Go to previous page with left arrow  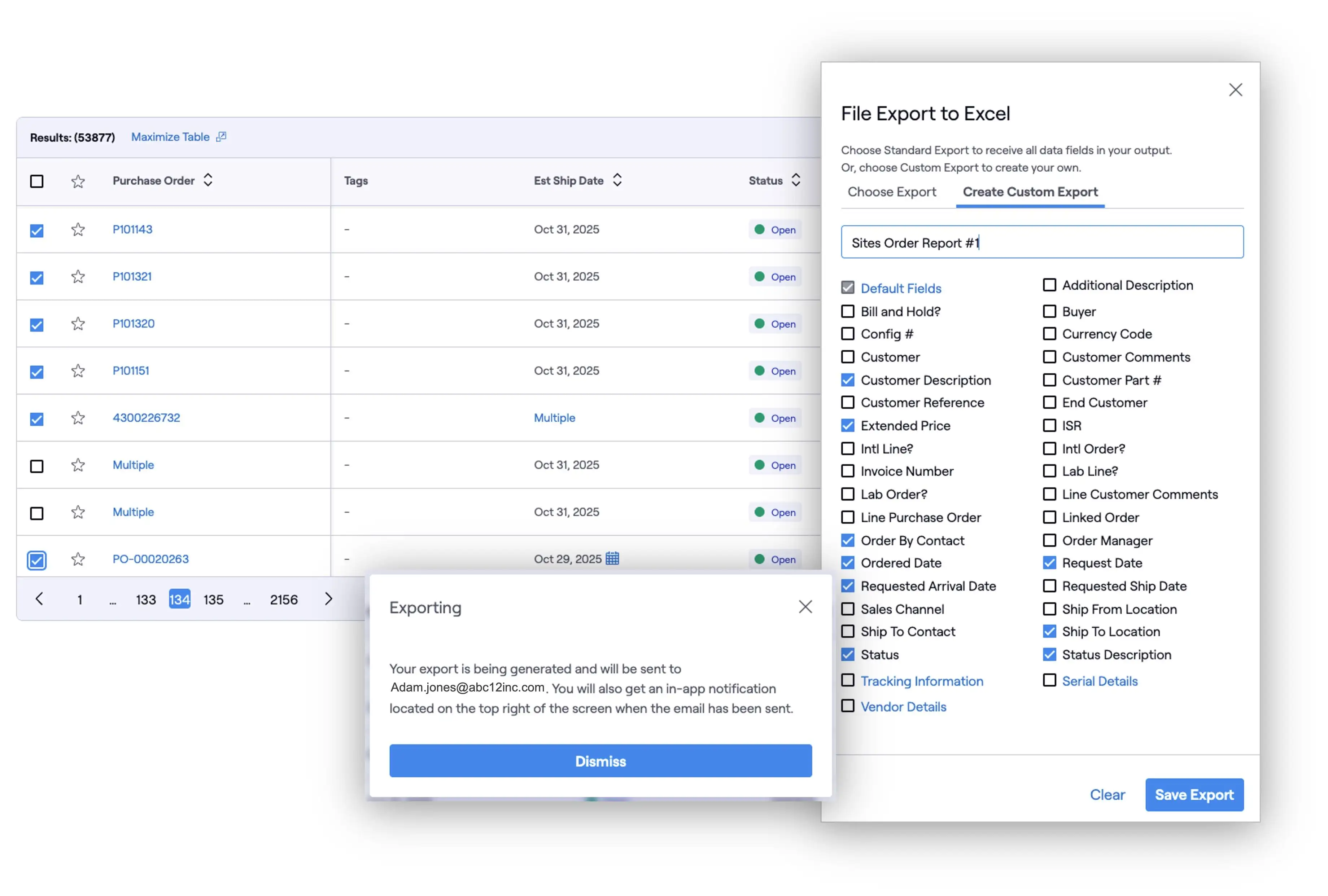coord(39,599)
